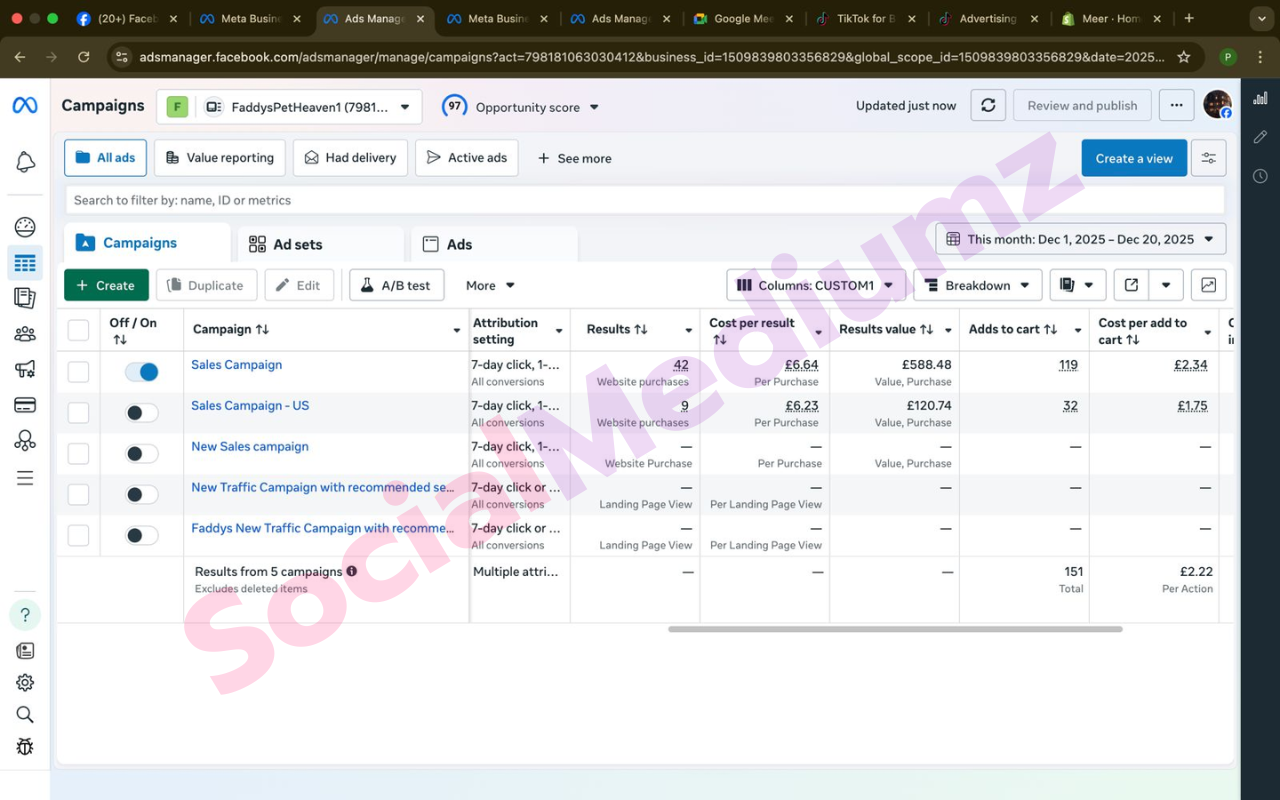Switch to the Ad sets tab
Screen dimensions: 1280x800
[298, 244]
